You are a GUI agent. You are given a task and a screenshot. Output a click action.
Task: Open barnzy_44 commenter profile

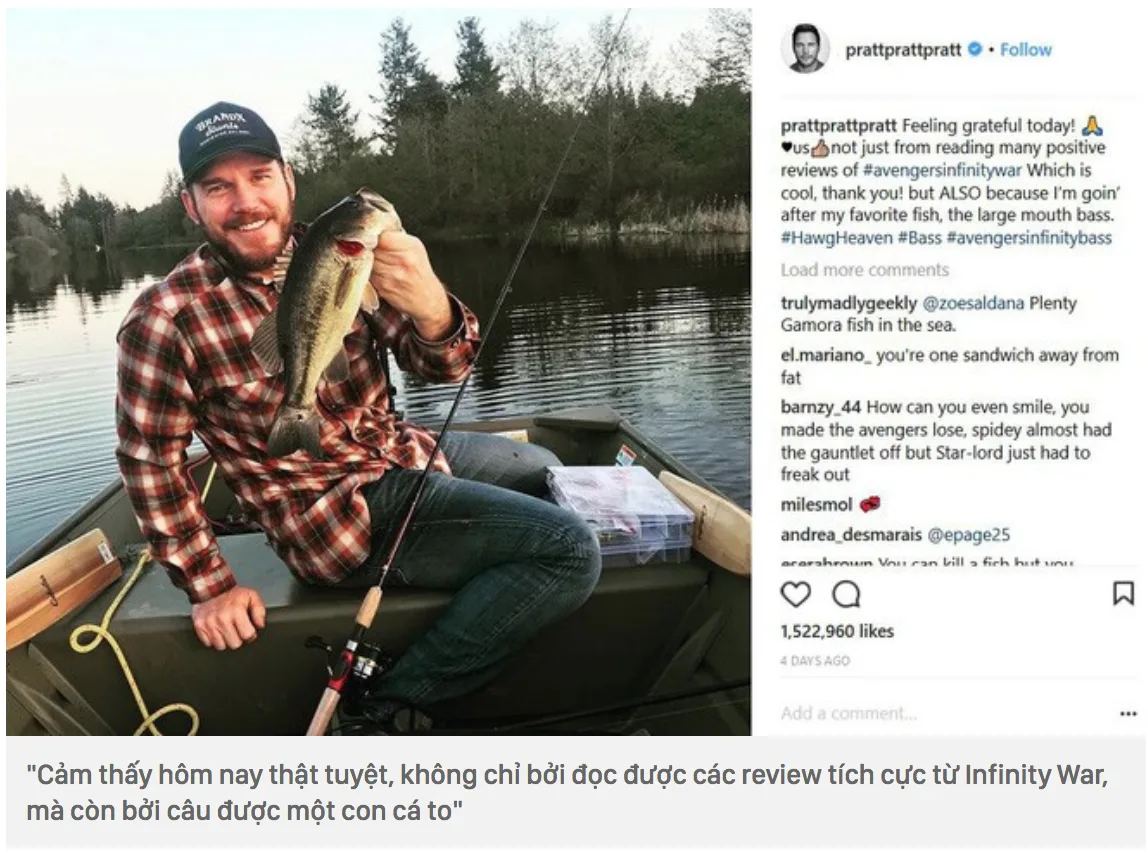pyautogui.click(x=821, y=407)
